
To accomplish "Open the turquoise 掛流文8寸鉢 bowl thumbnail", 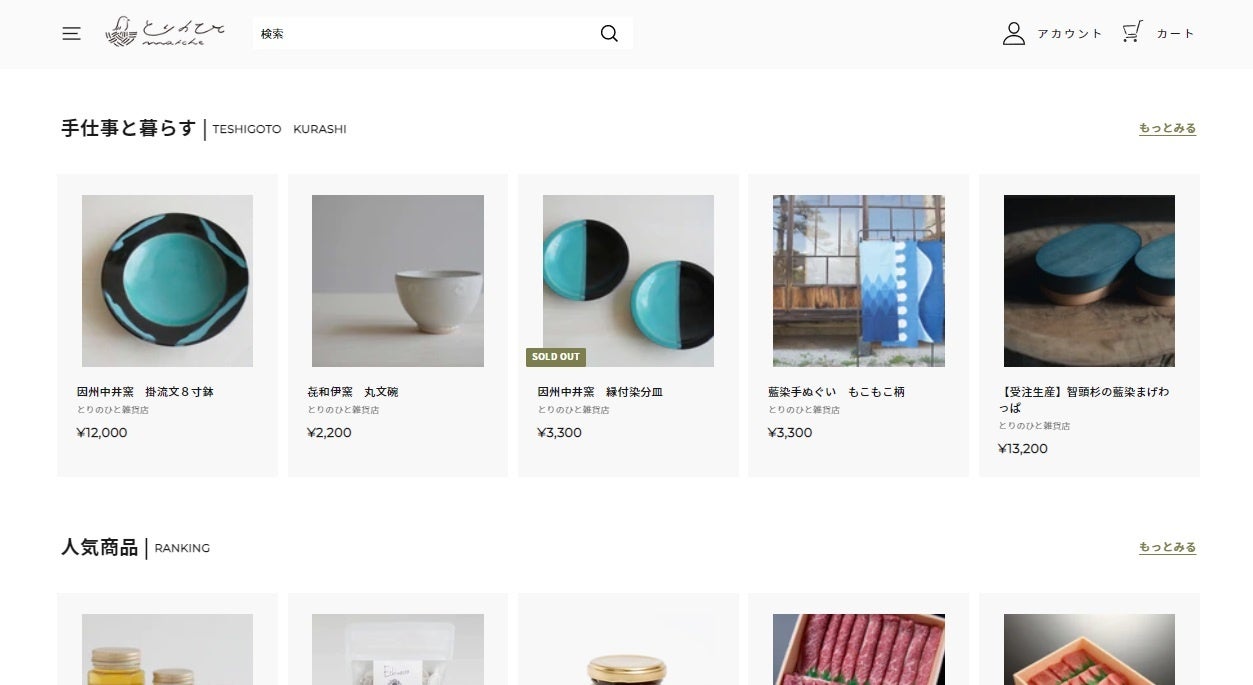I will 167,281.
